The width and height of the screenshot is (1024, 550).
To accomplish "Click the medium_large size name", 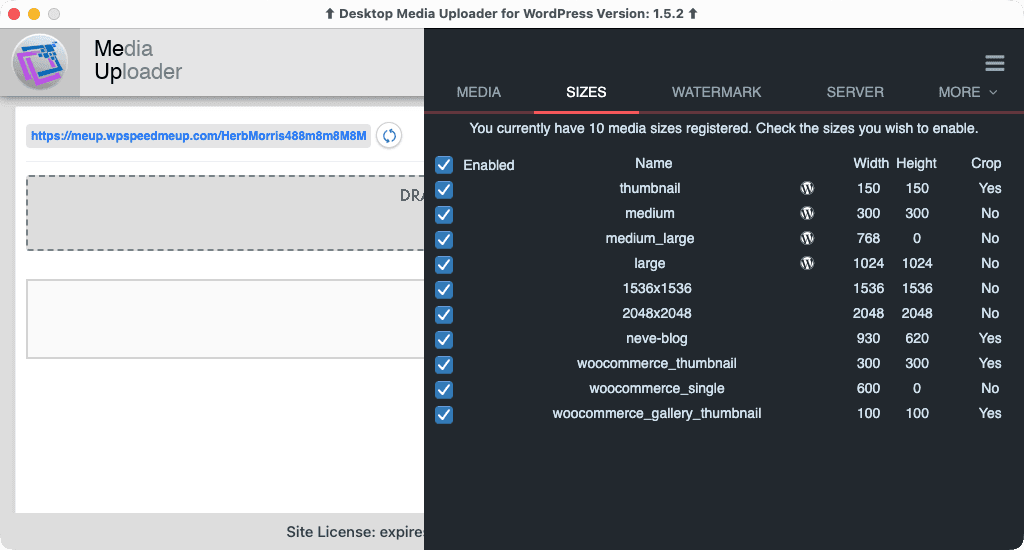I will pyautogui.click(x=650, y=238).
